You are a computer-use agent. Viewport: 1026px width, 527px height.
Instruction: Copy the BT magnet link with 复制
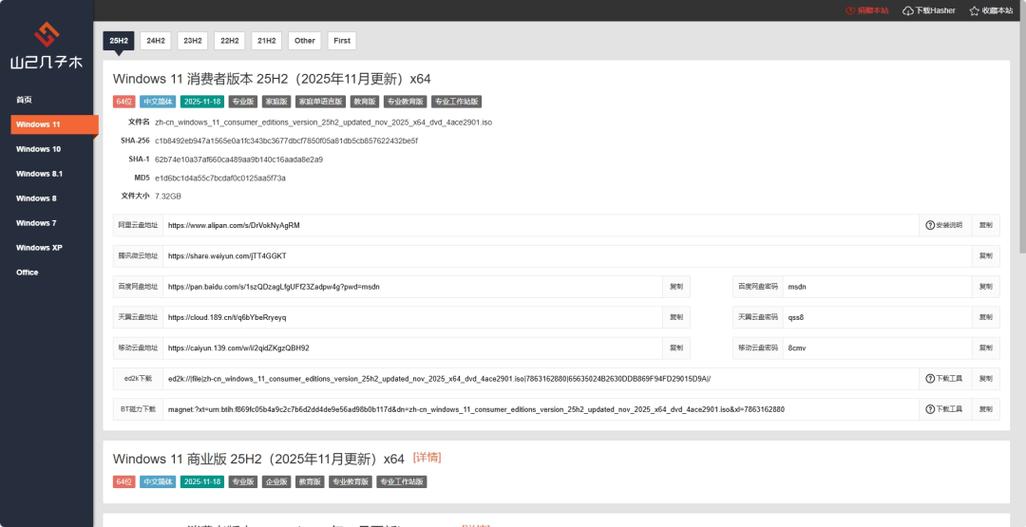(985, 409)
